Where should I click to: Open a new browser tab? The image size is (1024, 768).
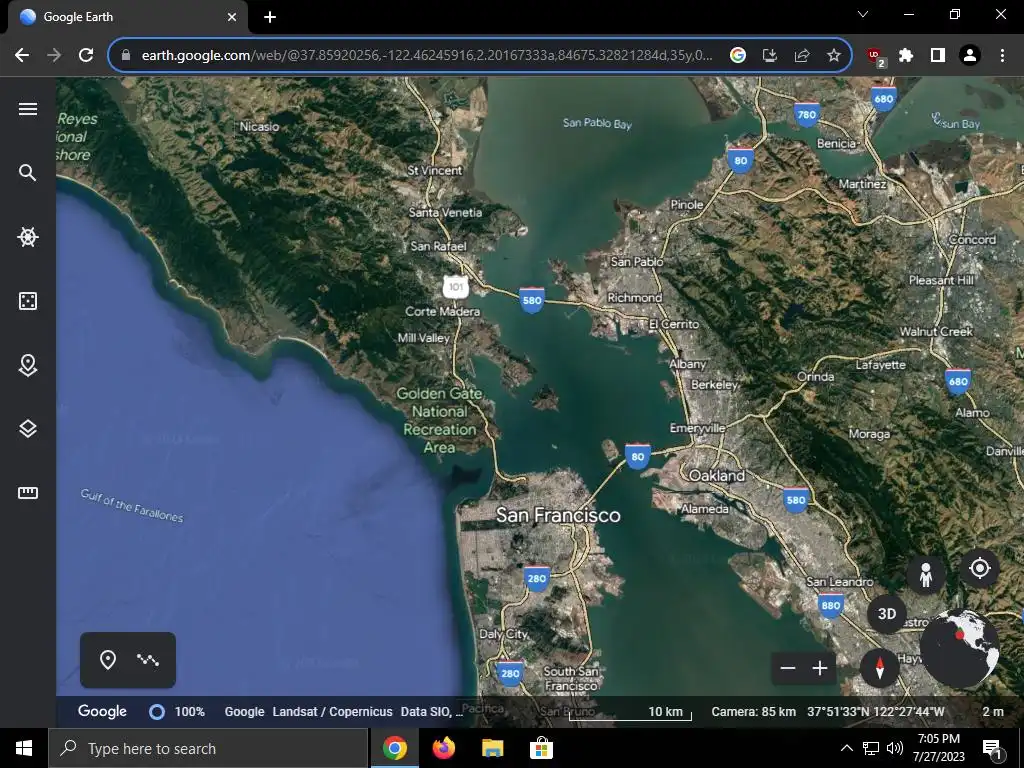pyautogui.click(x=270, y=17)
